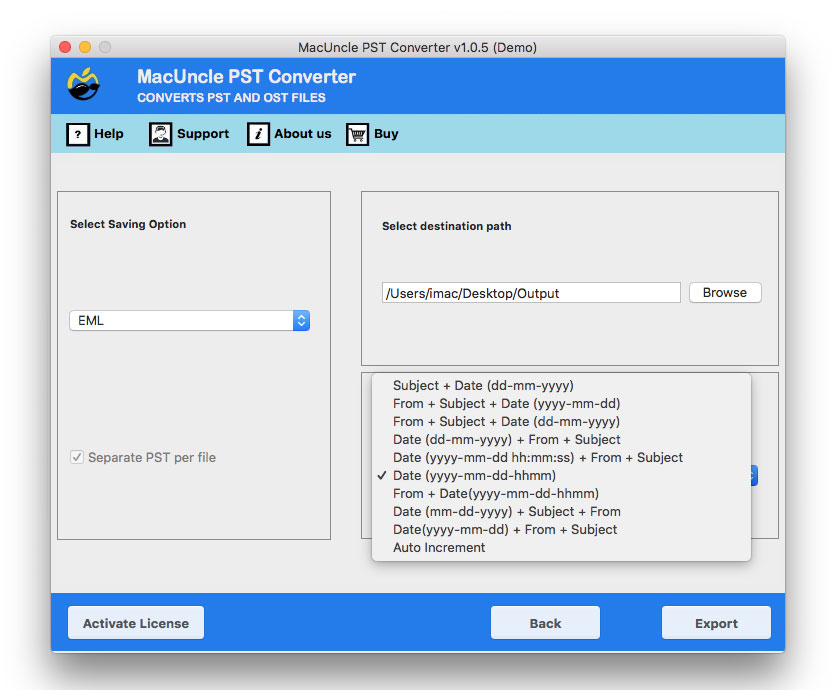Click the Help question mark icon
This screenshot has width=830, height=690.
point(78,134)
